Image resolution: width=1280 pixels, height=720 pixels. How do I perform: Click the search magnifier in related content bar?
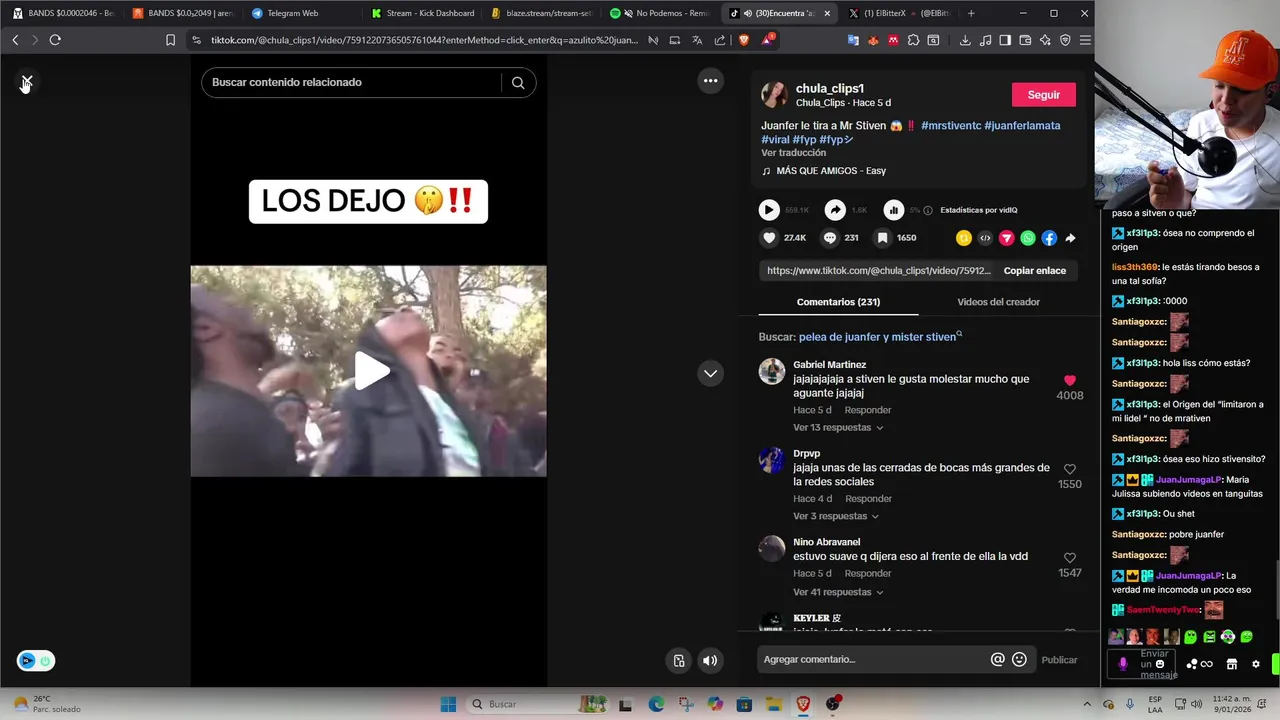518,82
